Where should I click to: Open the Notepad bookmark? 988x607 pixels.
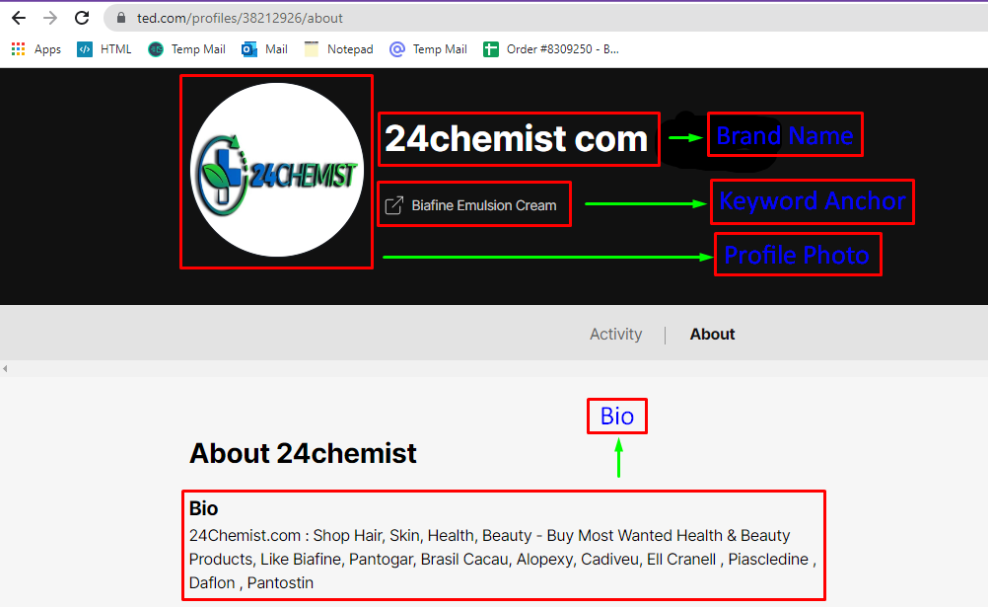coord(338,48)
